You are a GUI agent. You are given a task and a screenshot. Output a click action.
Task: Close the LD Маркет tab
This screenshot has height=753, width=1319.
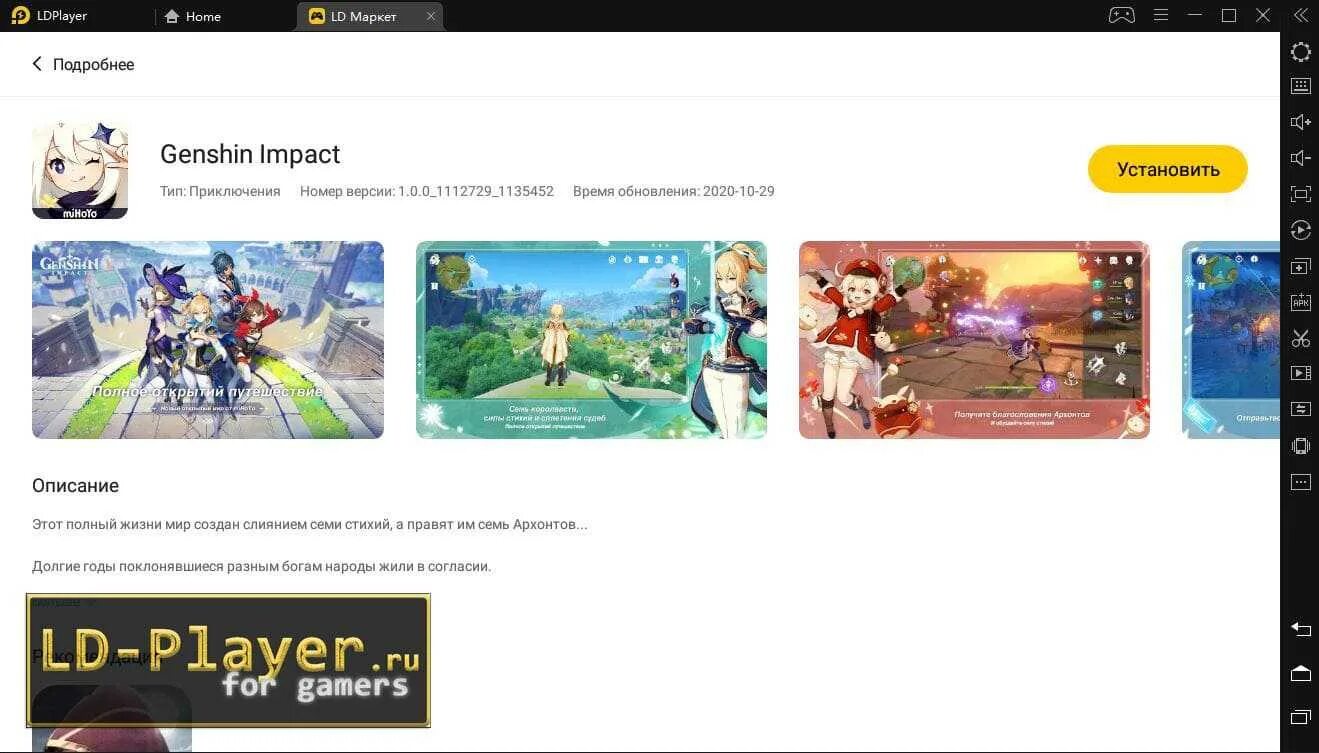tap(431, 16)
